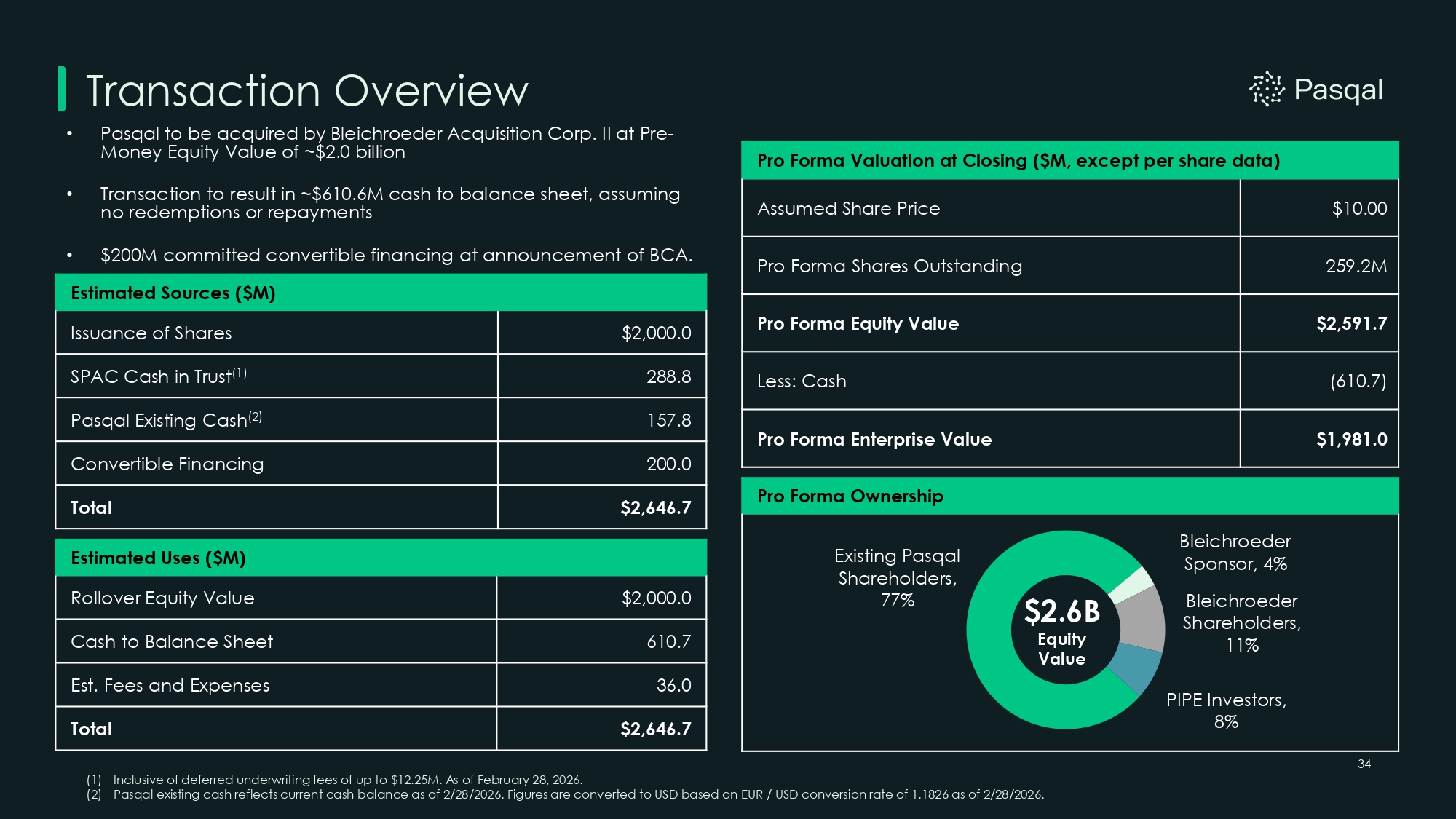This screenshot has width=1456, height=819.
Task: Click the Pasqal logo icon
Action: pos(1267,90)
